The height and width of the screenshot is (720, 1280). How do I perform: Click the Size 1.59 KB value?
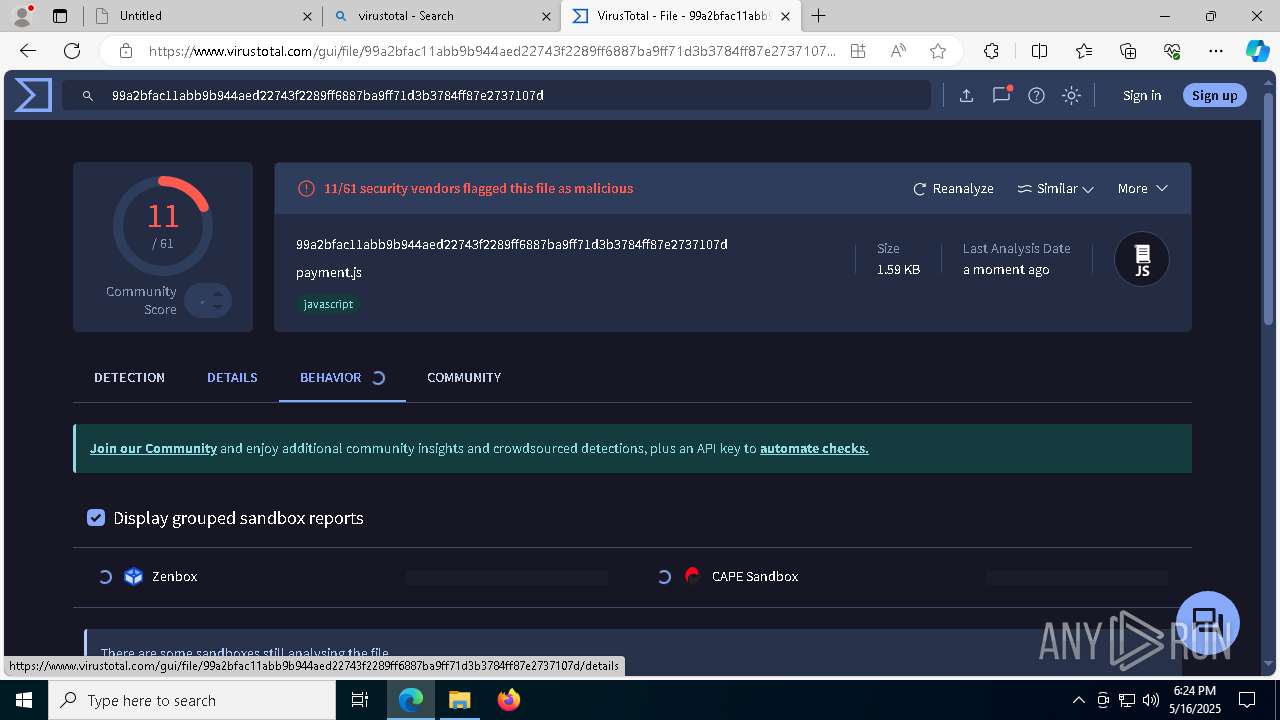pos(898,270)
